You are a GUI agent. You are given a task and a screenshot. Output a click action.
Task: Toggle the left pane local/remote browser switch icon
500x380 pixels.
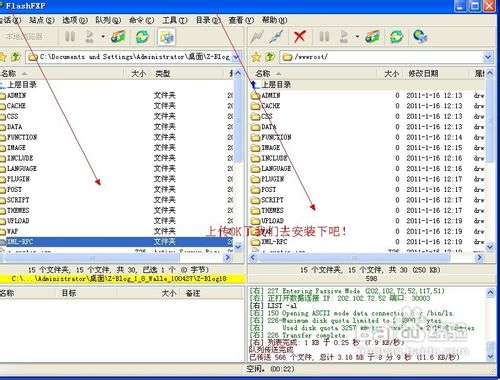(x=166, y=37)
